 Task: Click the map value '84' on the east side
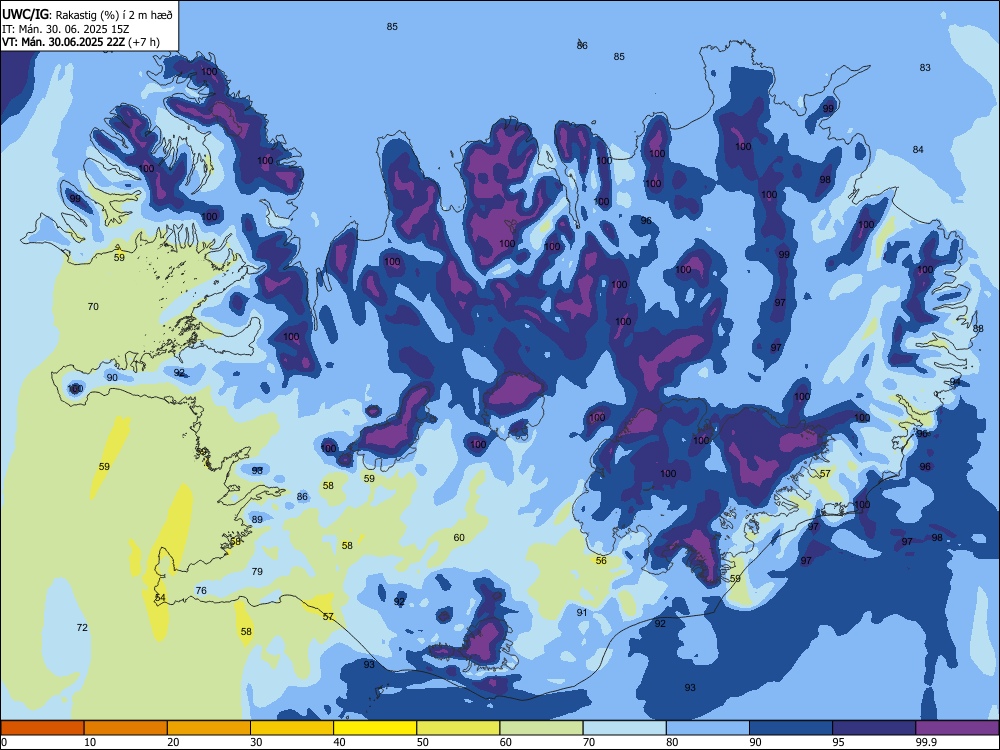918,149
